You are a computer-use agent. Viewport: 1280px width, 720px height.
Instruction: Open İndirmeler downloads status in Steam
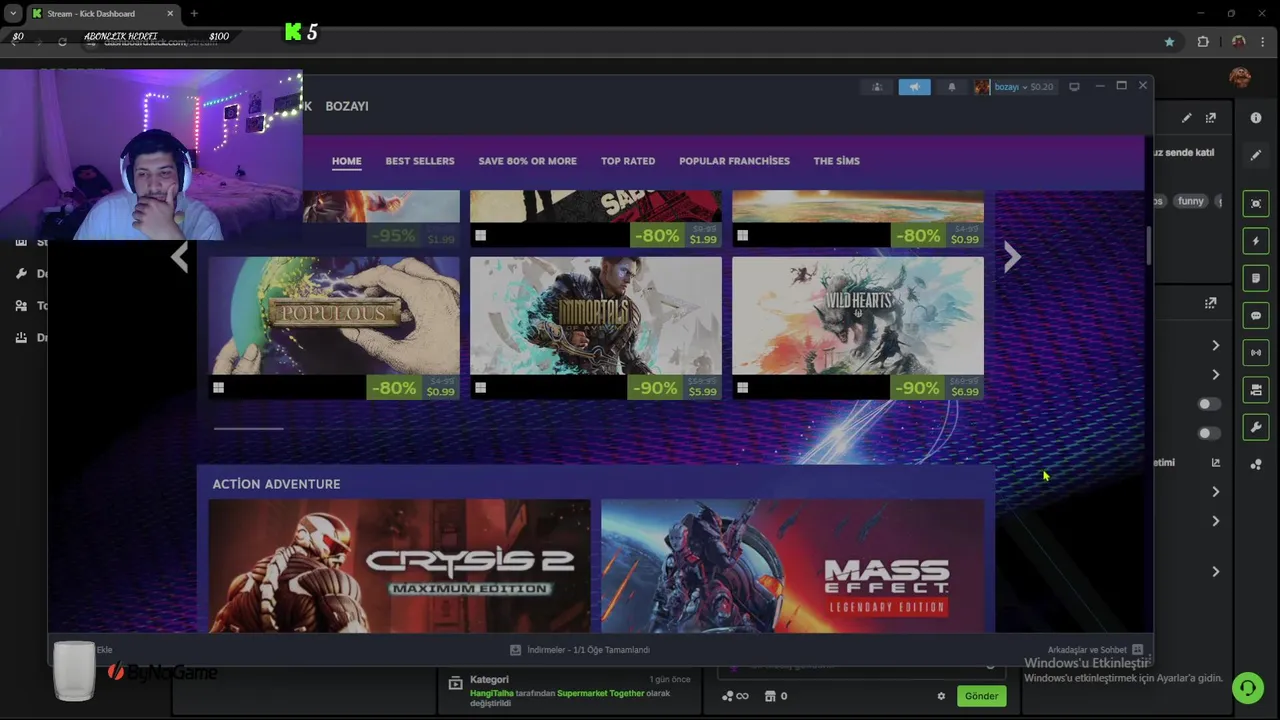[580, 650]
